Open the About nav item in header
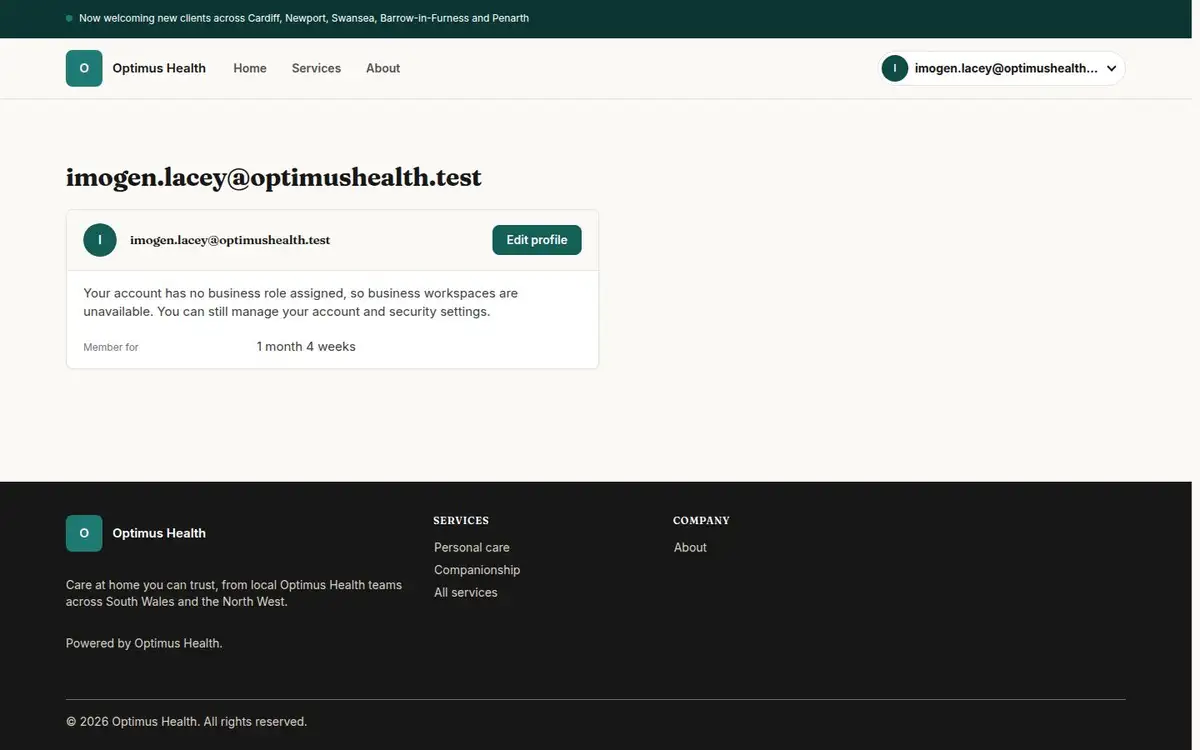Image resolution: width=1200 pixels, height=750 pixels. 383,68
